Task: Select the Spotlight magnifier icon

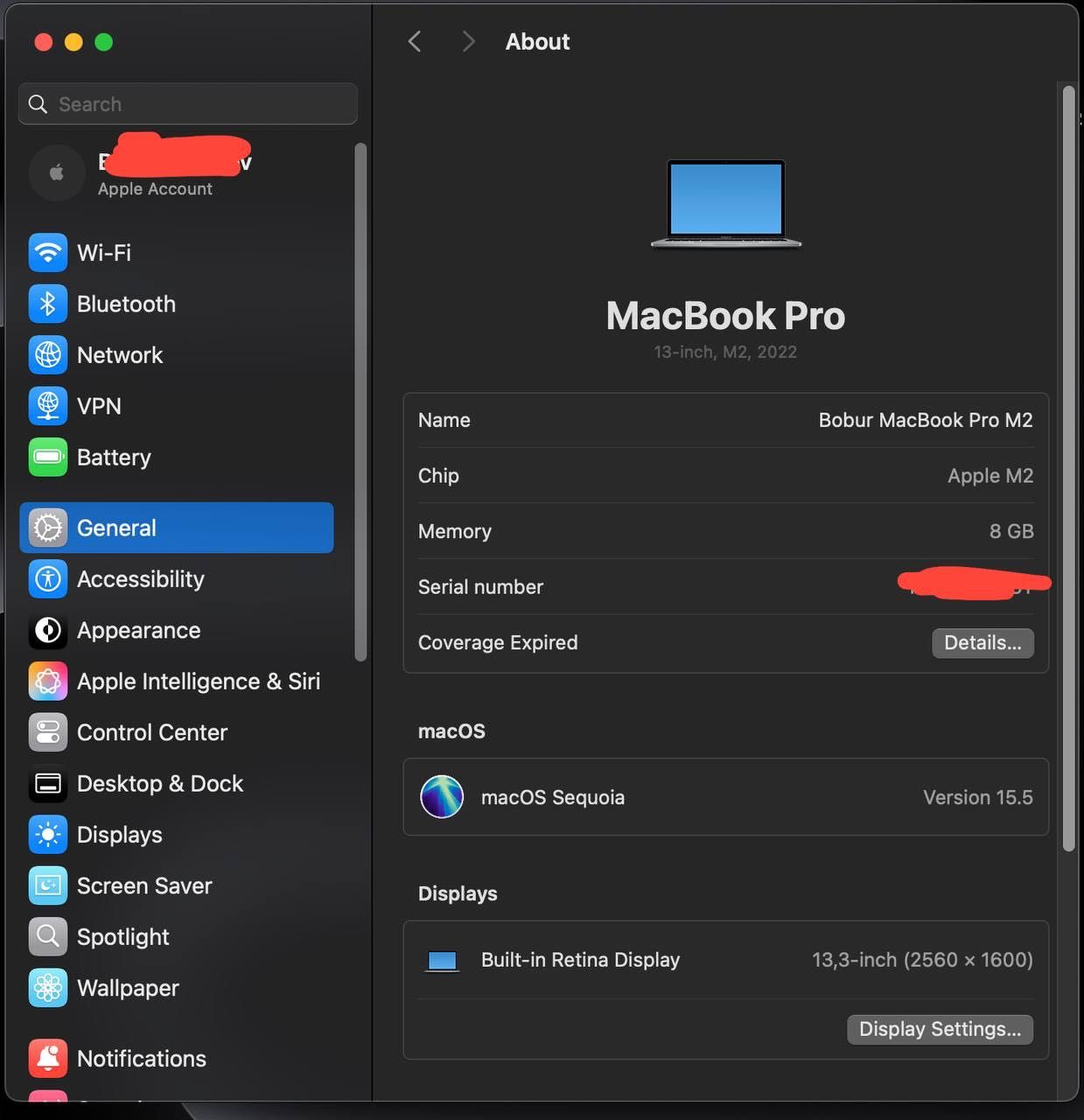Action: pyautogui.click(x=48, y=937)
